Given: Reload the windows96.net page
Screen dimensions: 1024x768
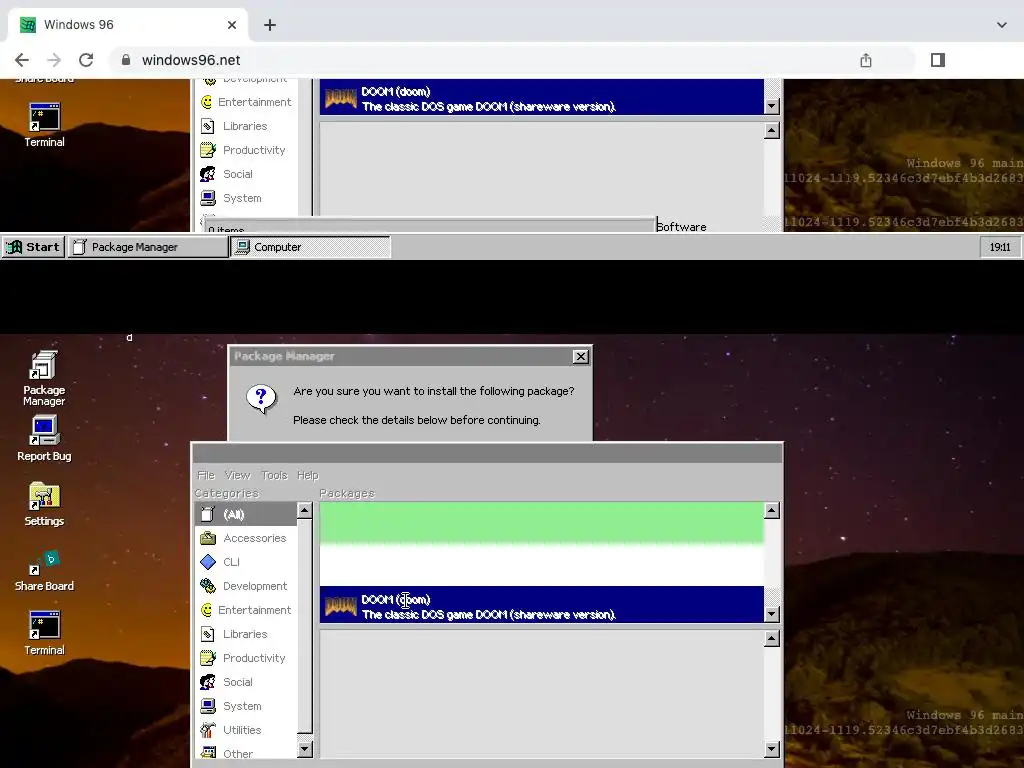Looking at the screenshot, I should click(x=86, y=60).
